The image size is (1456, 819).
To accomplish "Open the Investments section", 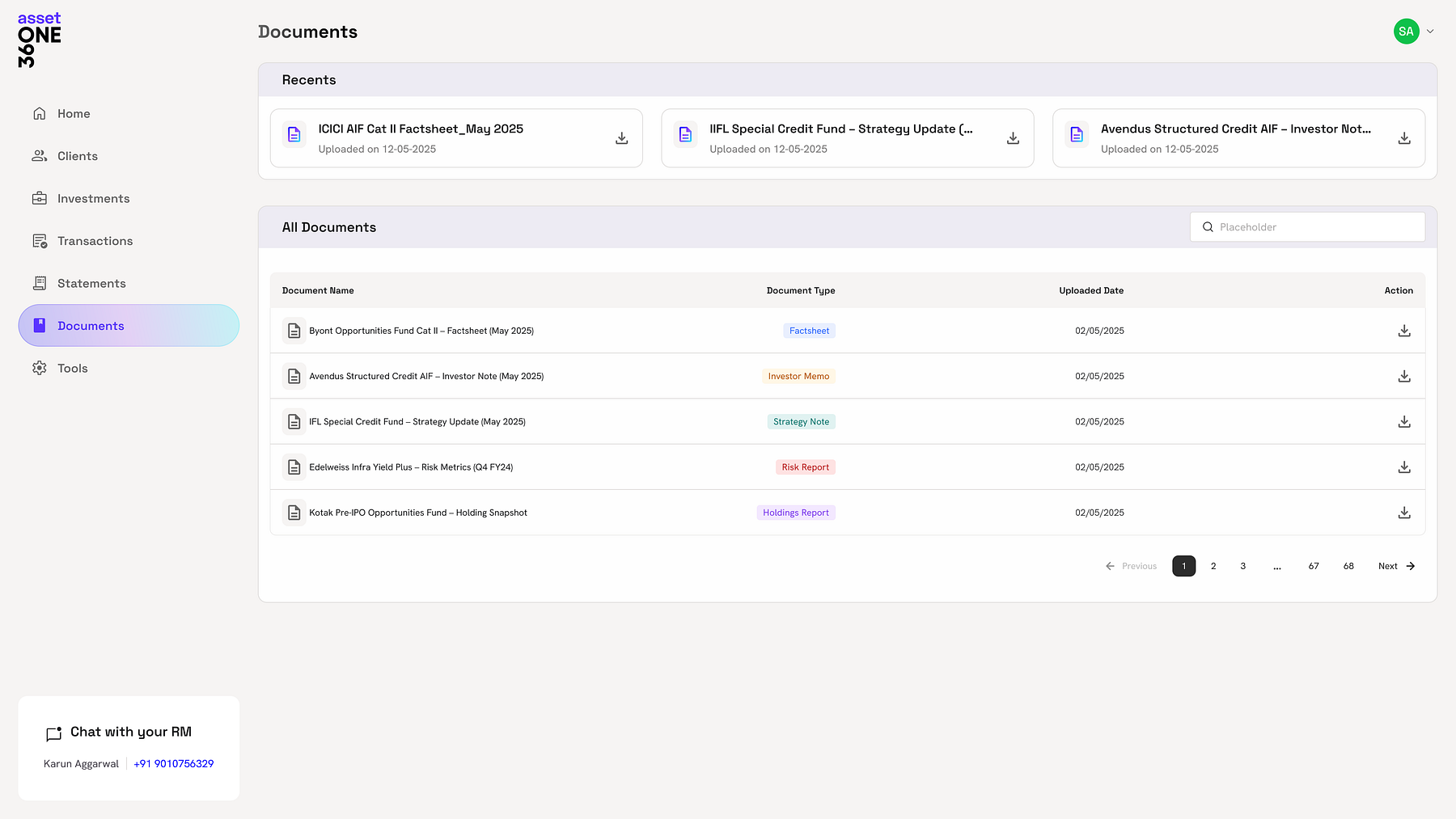I will [92, 198].
